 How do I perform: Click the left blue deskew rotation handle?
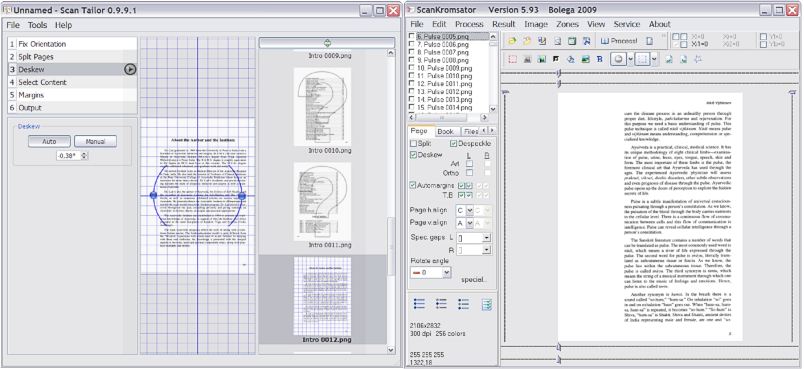coord(153,195)
